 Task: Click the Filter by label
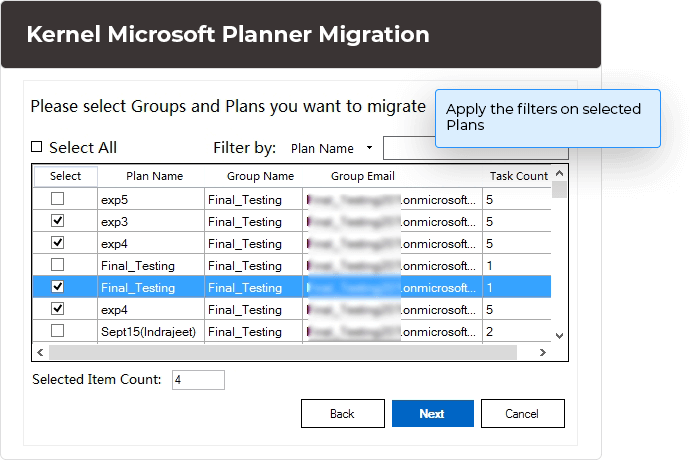click(245, 148)
